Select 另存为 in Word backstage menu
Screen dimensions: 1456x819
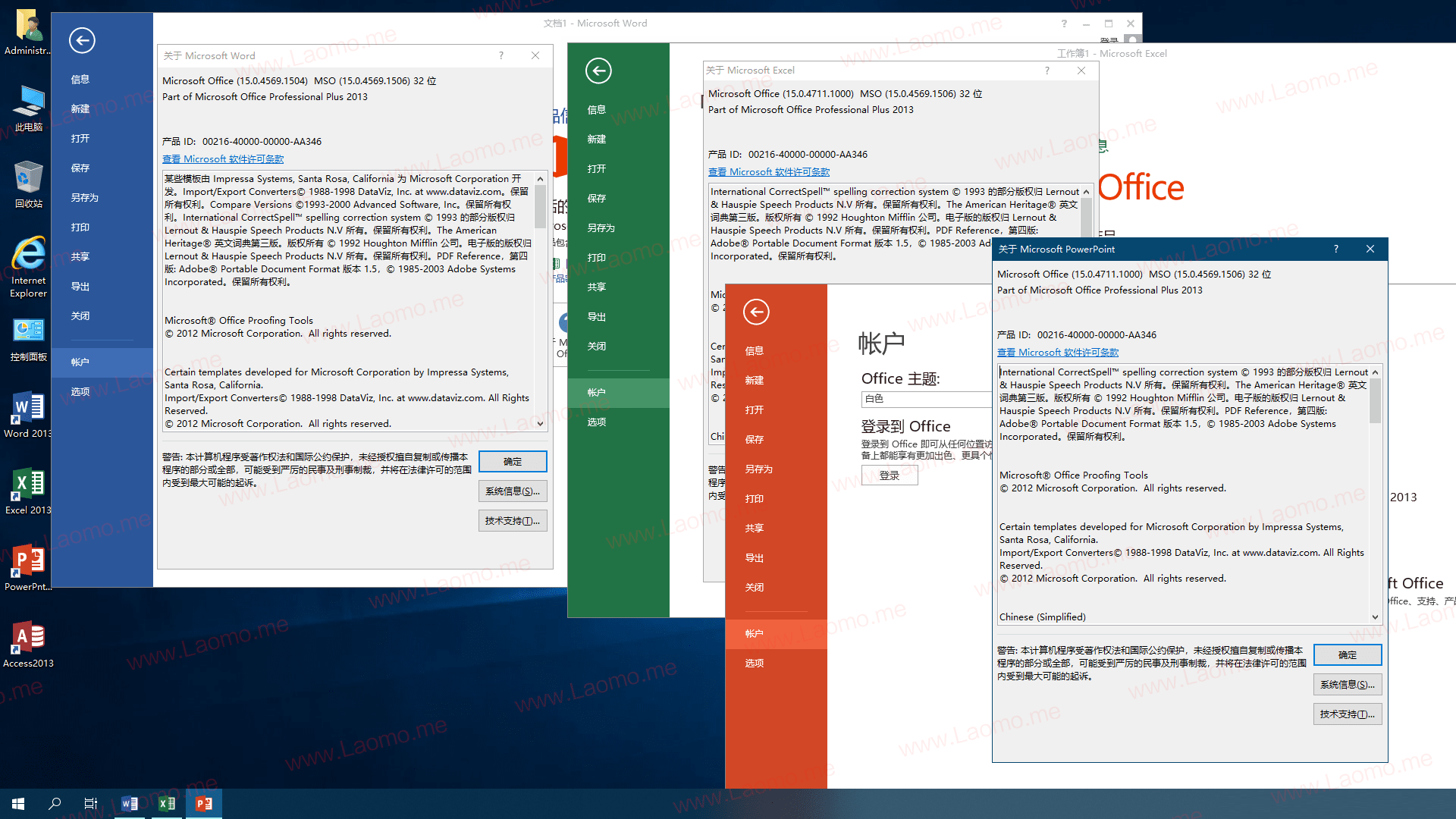(84, 197)
